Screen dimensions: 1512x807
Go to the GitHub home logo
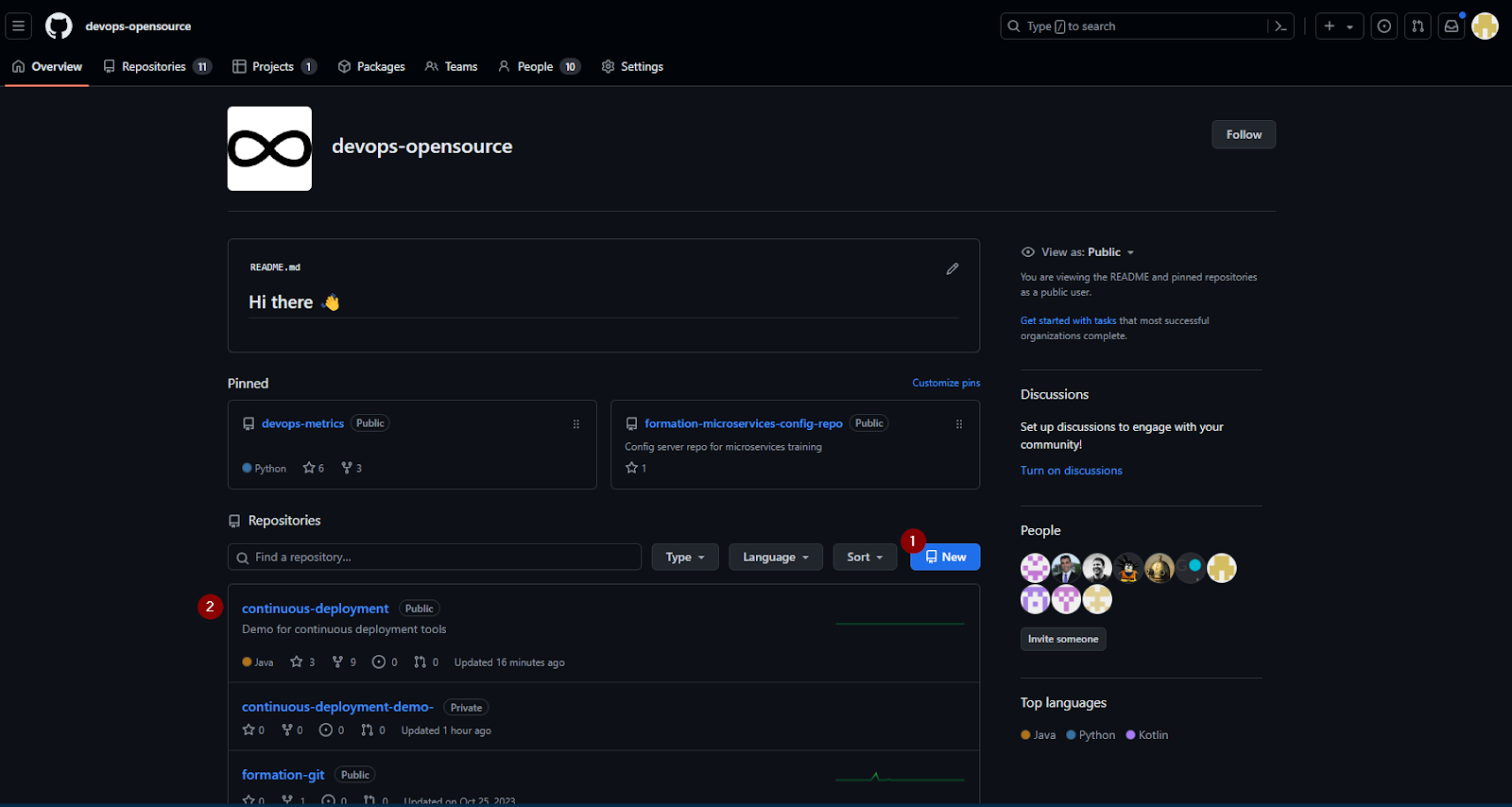click(59, 26)
